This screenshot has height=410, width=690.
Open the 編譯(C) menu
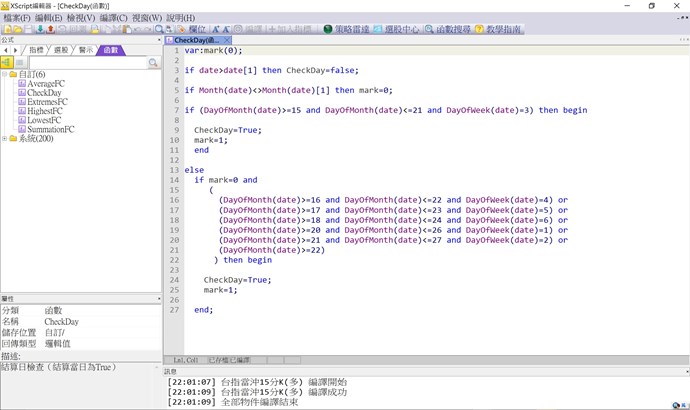coord(114,18)
